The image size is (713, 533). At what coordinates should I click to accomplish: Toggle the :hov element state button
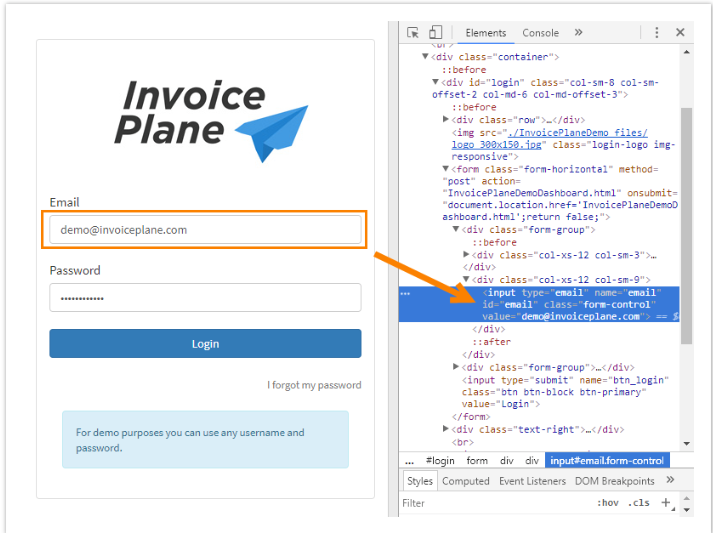pos(608,503)
